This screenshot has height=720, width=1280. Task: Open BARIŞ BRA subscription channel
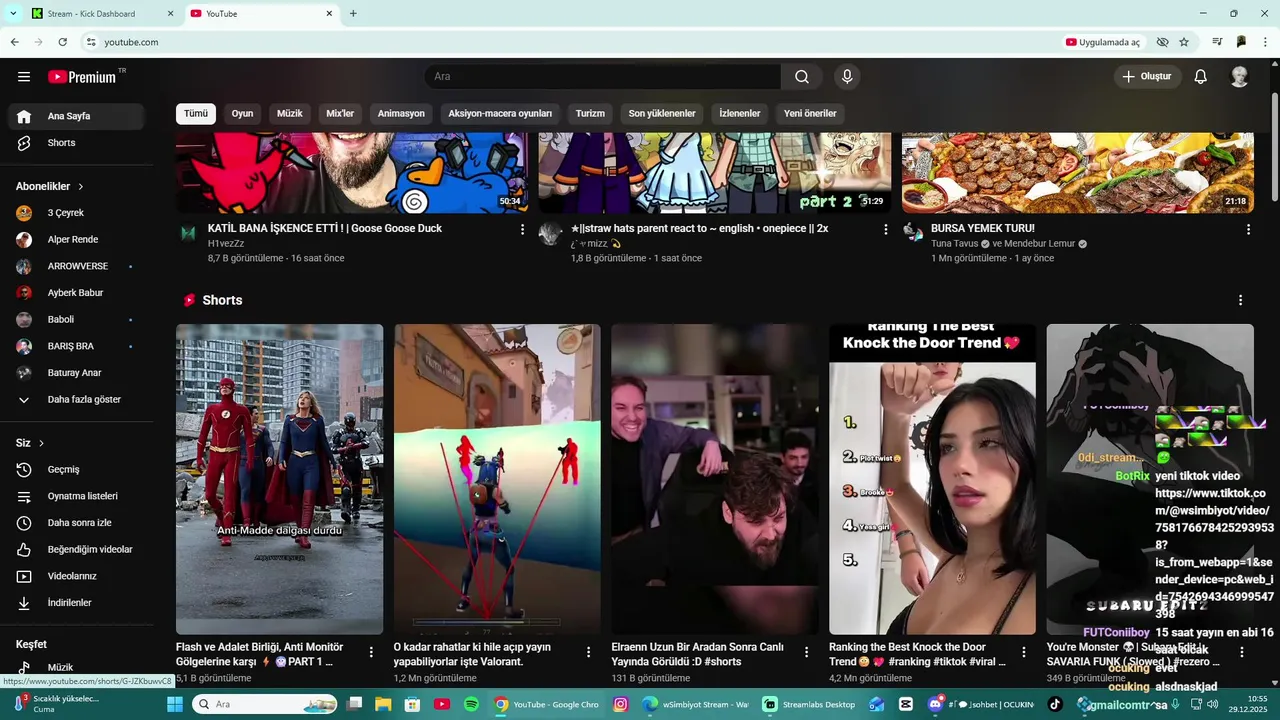click(x=76, y=346)
